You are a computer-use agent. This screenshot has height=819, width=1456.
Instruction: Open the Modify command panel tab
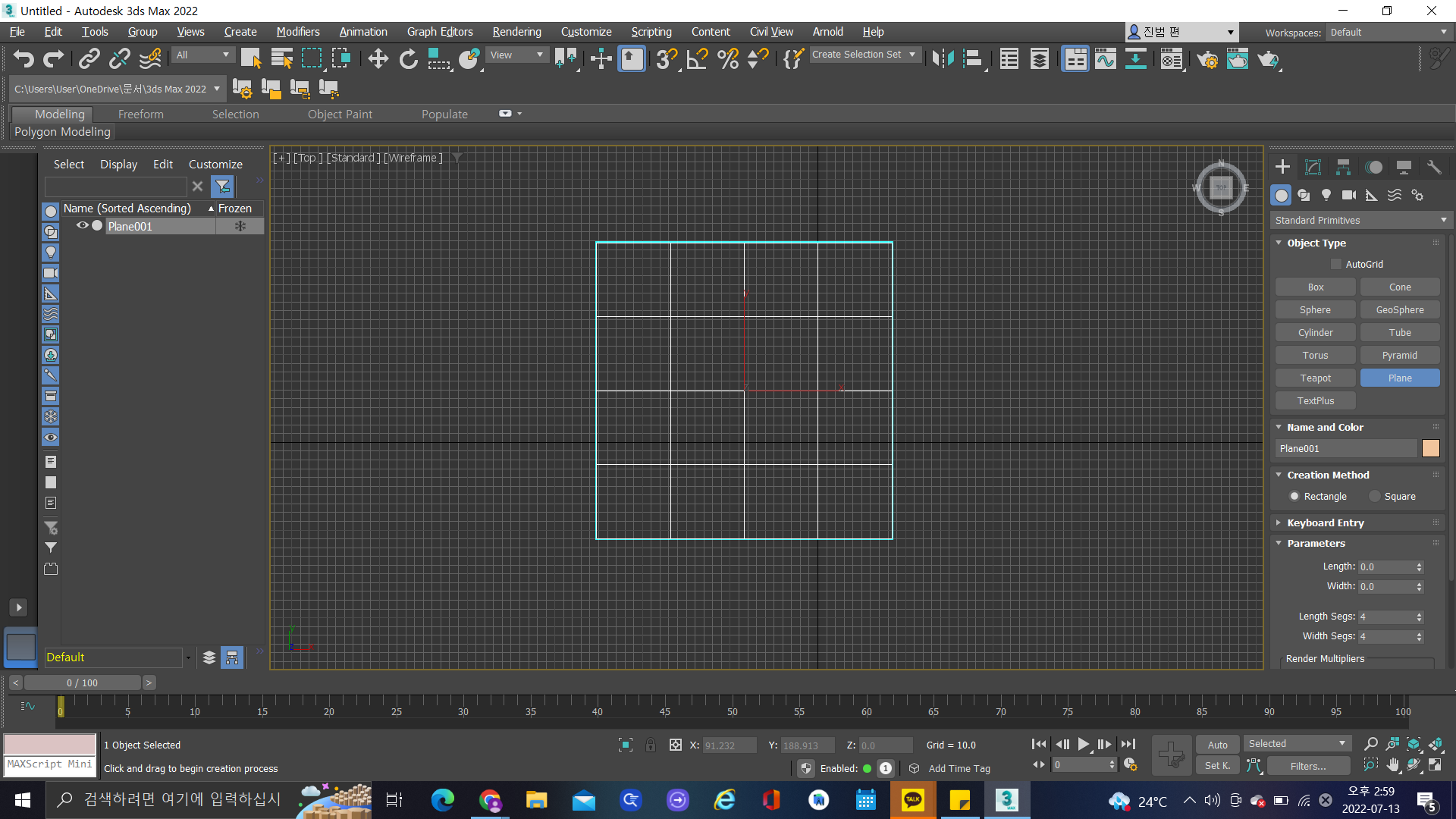(1313, 167)
